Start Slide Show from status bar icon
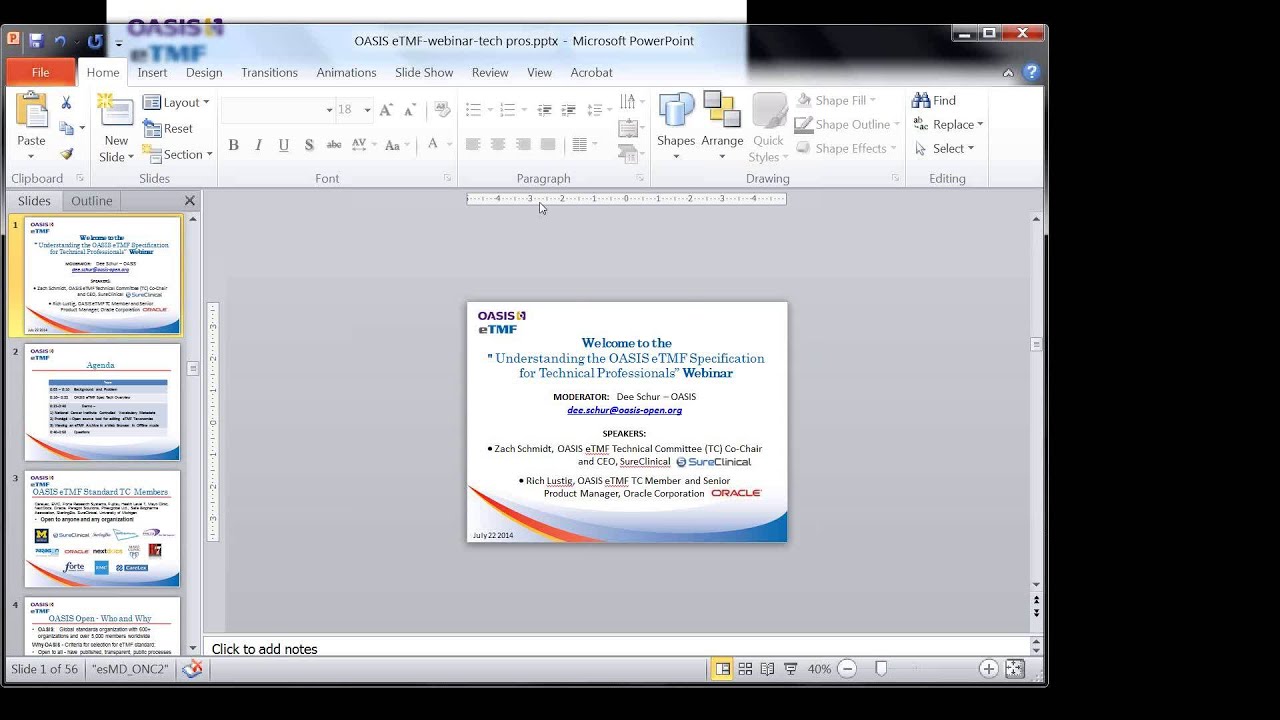This screenshot has height=720, width=1280. (790, 669)
